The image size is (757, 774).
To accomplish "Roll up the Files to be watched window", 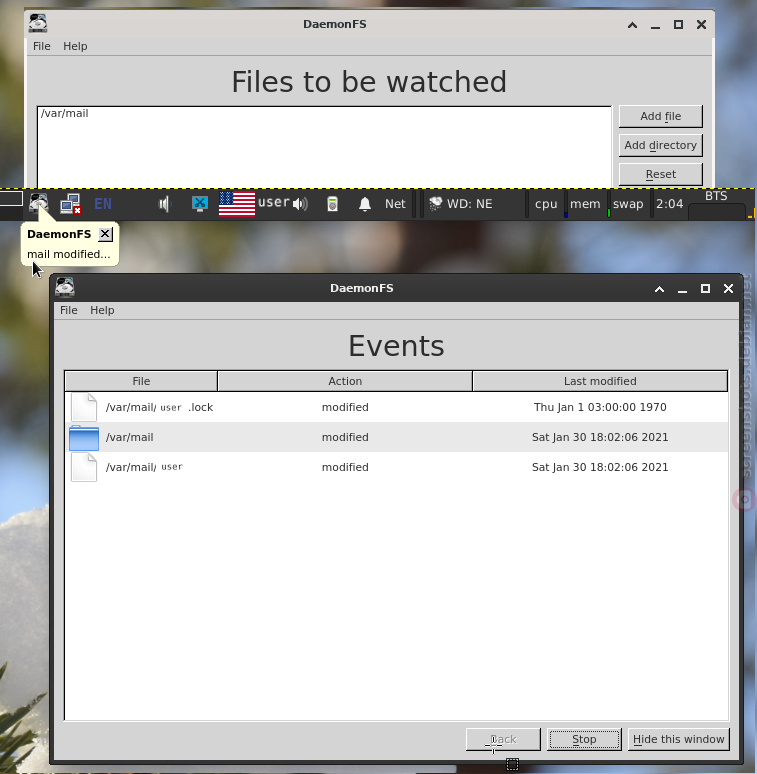I will [632, 25].
